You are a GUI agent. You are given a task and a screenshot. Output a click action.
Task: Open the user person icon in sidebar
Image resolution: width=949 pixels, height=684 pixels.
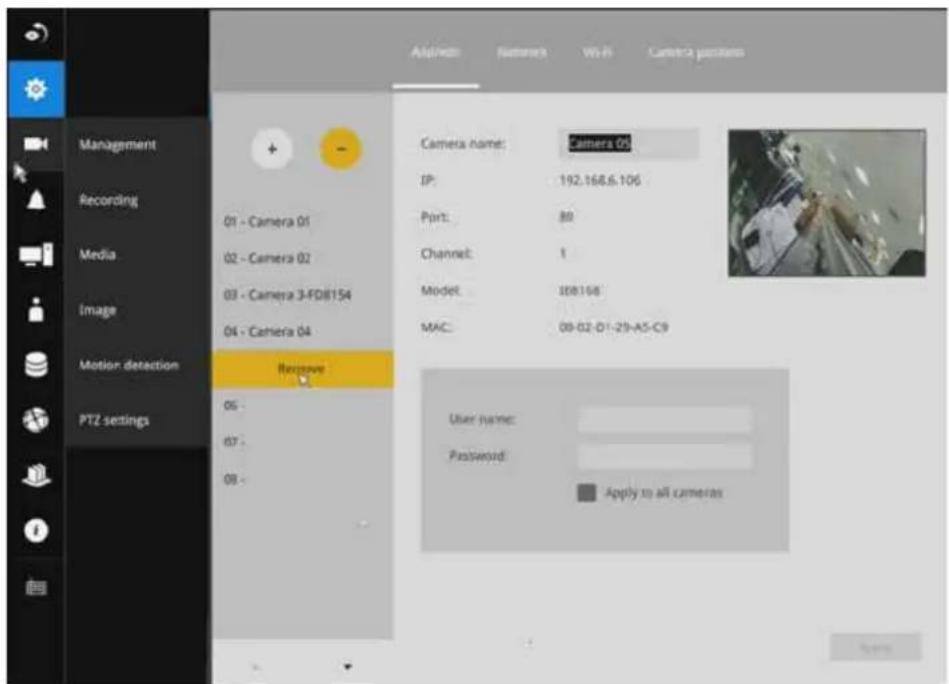point(36,309)
